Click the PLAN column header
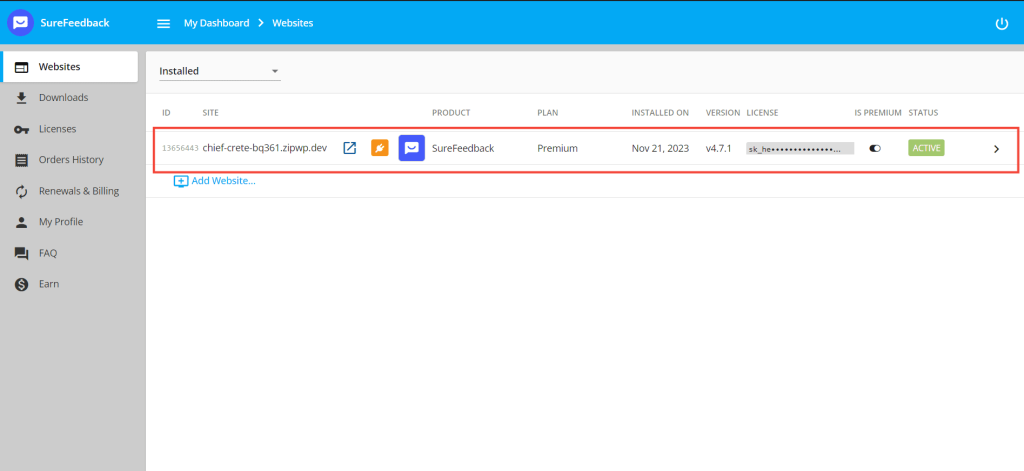The width and height of the screenshot is (1024, 471). 547,113
